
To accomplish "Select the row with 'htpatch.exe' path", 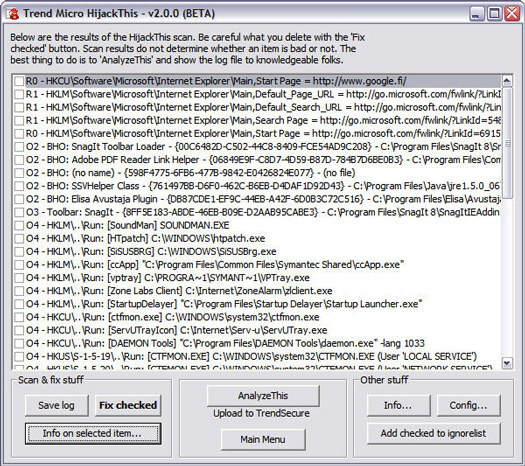I will [x=145, y=238].
